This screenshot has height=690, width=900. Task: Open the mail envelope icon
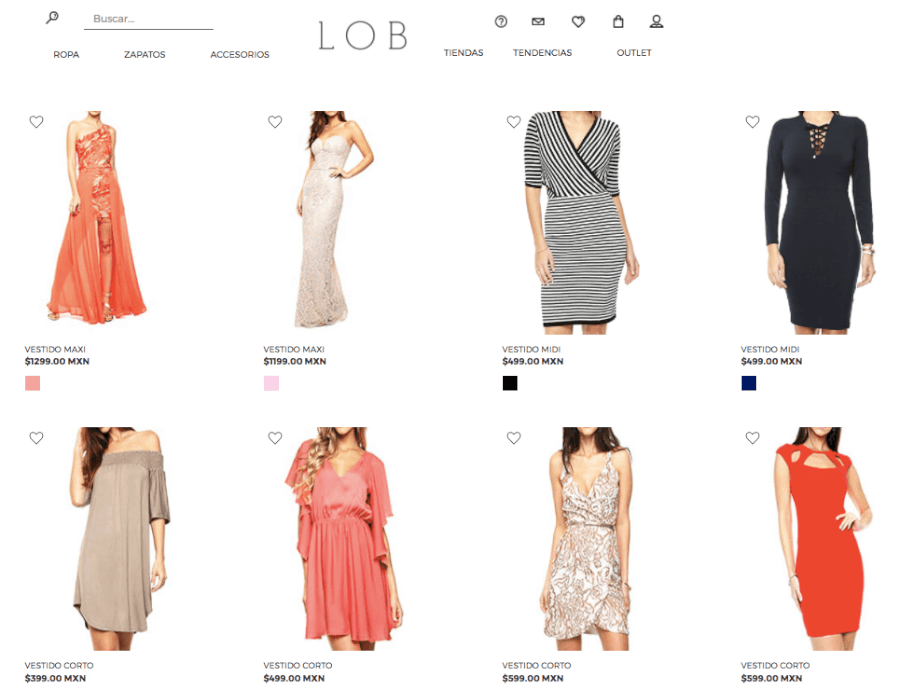(538, 21)
